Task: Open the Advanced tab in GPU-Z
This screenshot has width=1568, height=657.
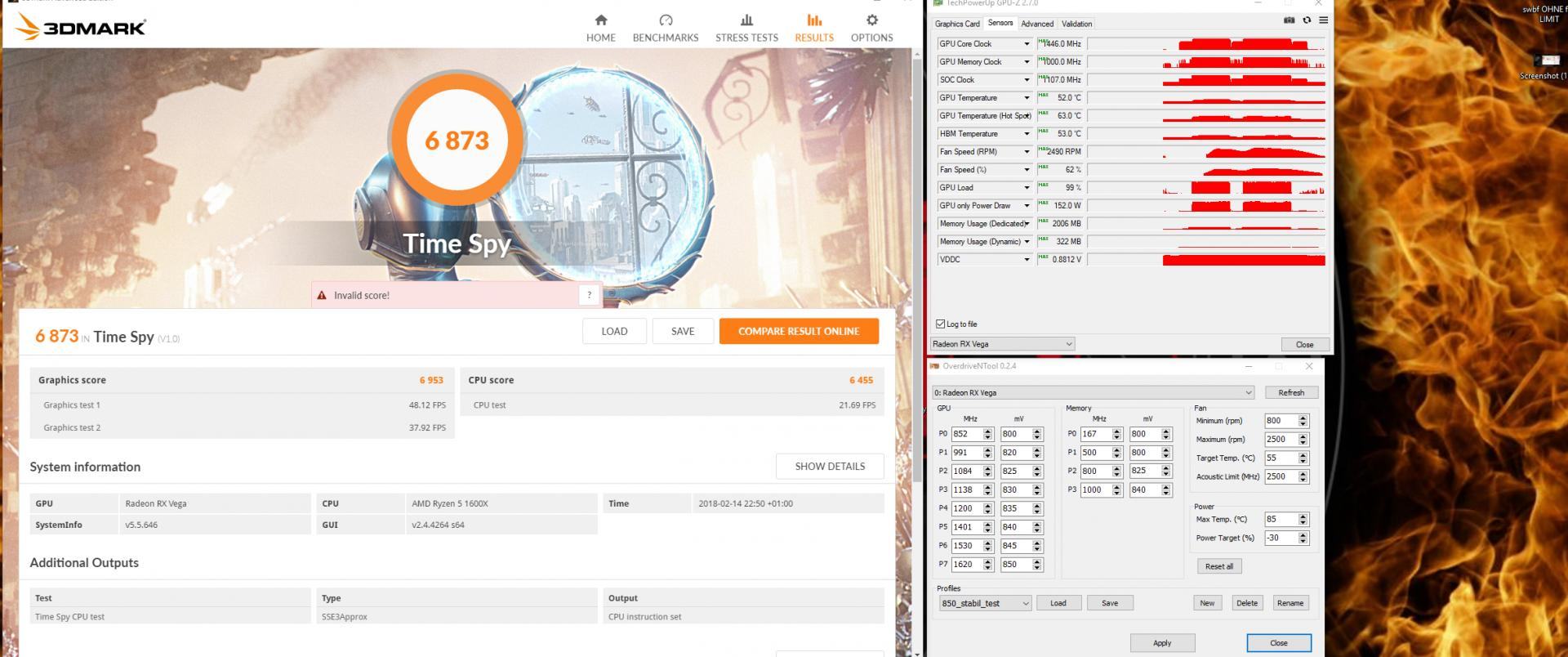Action: point(1037,24)
